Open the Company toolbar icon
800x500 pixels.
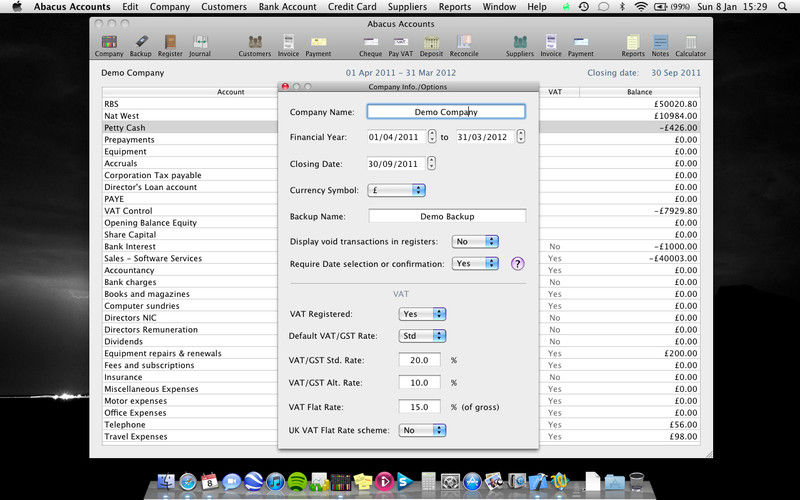point(109,45)
